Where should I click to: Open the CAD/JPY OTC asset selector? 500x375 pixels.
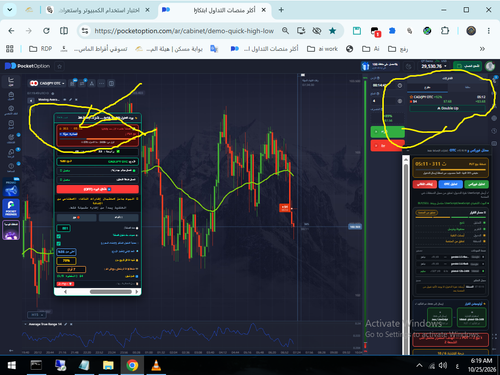[47, 83]
